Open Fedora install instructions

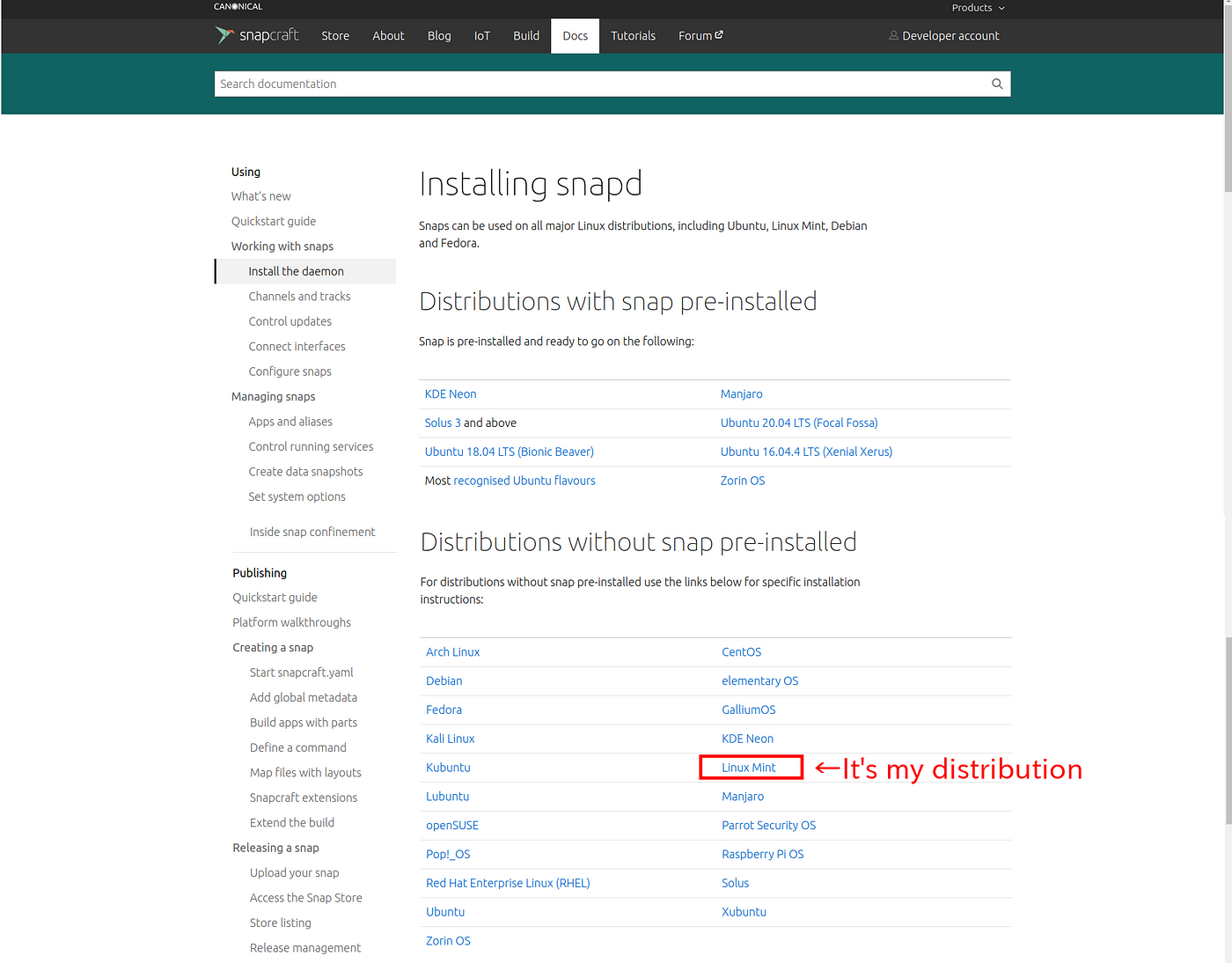point(444,710)
